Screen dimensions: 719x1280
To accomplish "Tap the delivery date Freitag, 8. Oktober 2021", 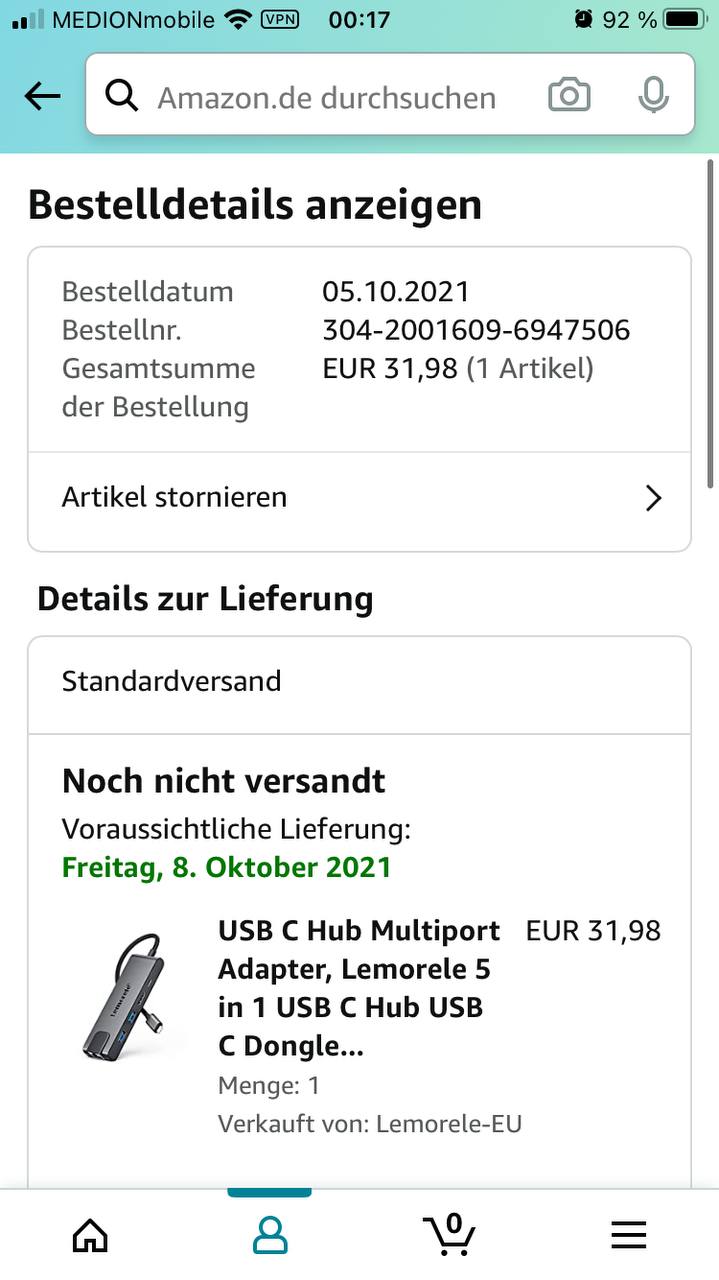I will pos(226,867).
